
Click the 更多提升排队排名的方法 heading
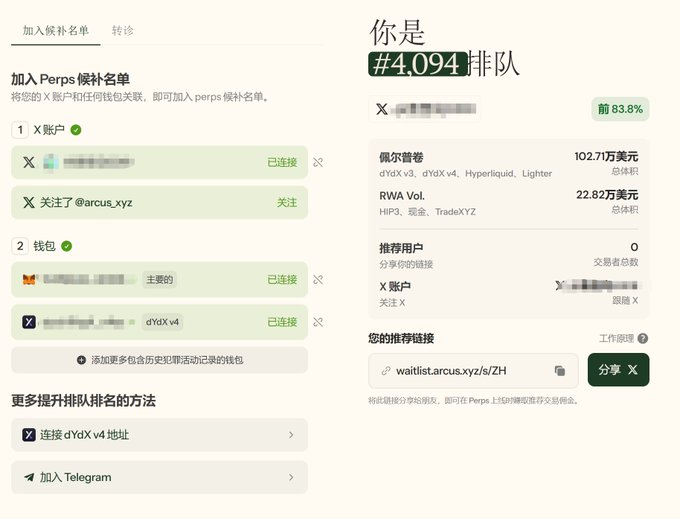click(x=83, y=400)
